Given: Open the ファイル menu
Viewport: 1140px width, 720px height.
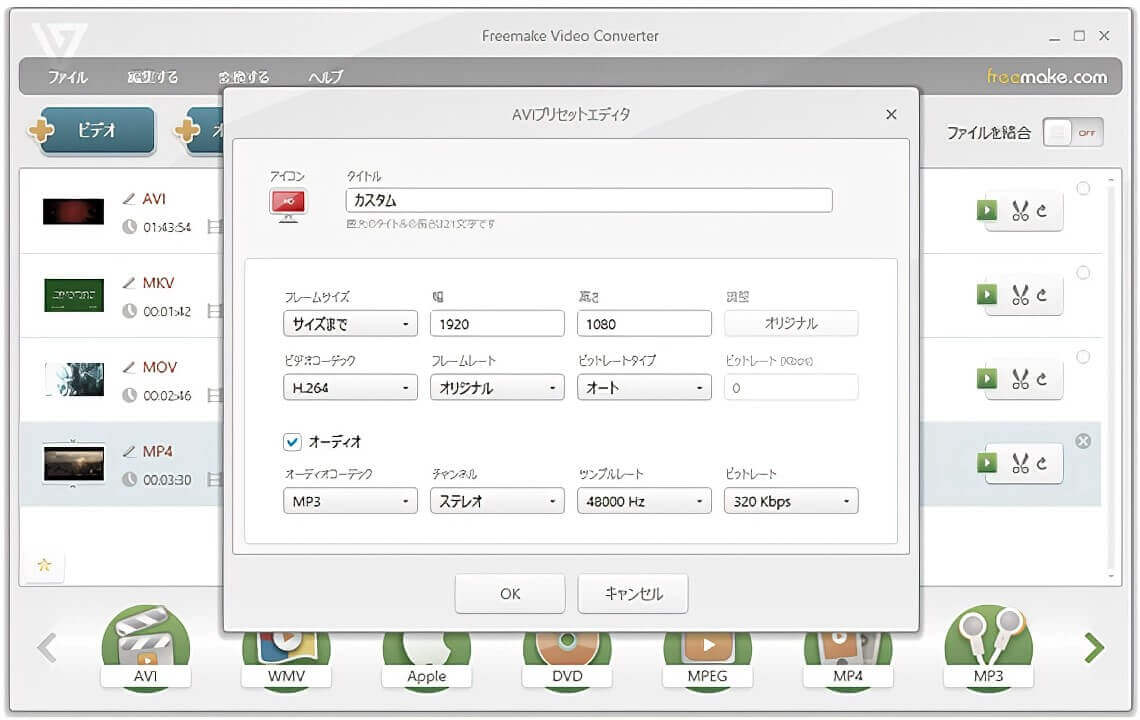Looking at the screenshot, I should [x=68, y=77].
